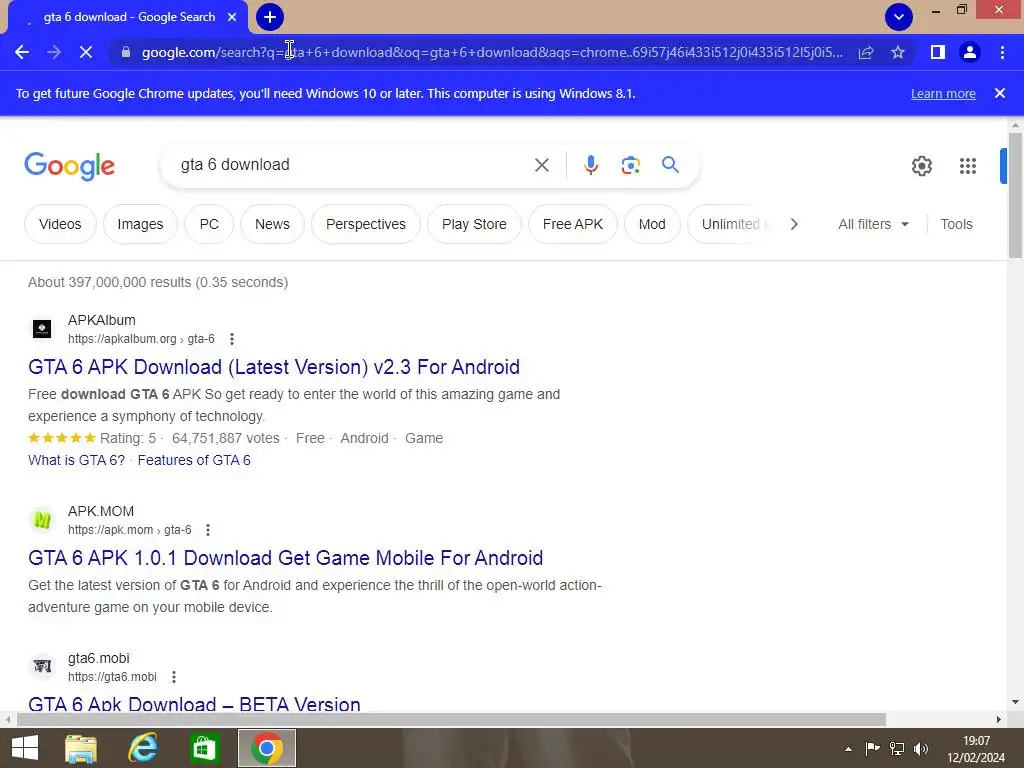Open File Explorer from taskbar
The width and height of the screenshot is (1024, 768).
pyautogui.click(x=81, y=748)
